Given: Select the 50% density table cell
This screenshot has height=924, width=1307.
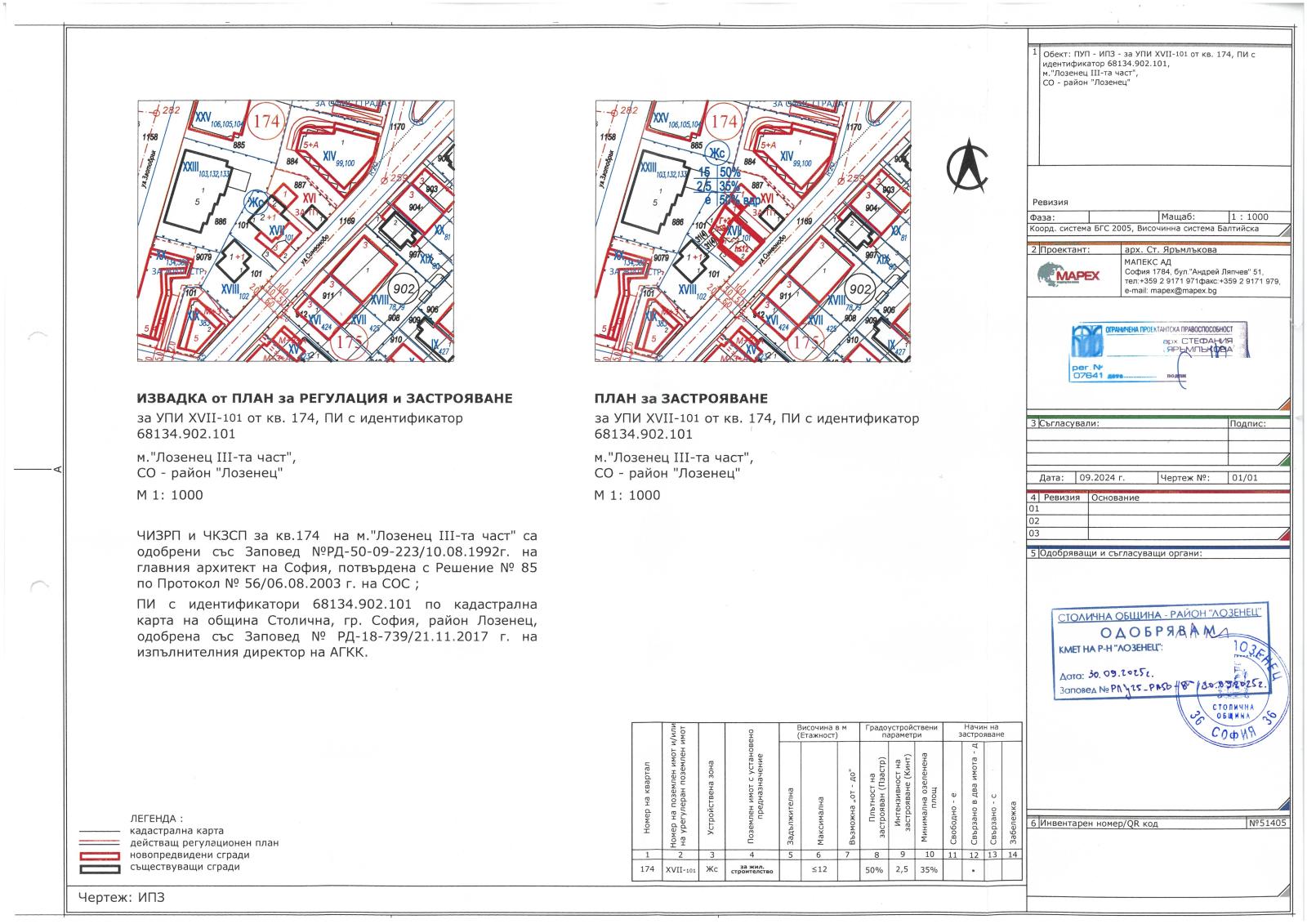Looking at the screenshot, I should [874, 870].
